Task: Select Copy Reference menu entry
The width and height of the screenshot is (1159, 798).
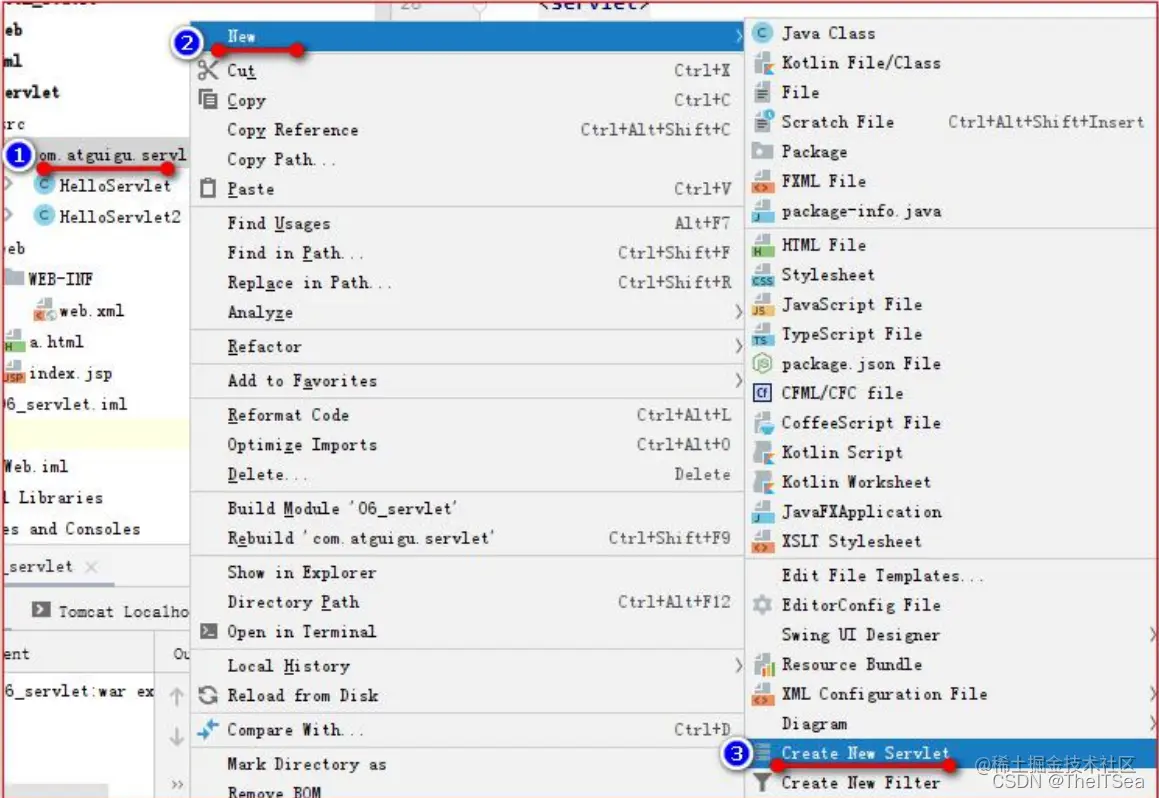Action: pos(467,129)
